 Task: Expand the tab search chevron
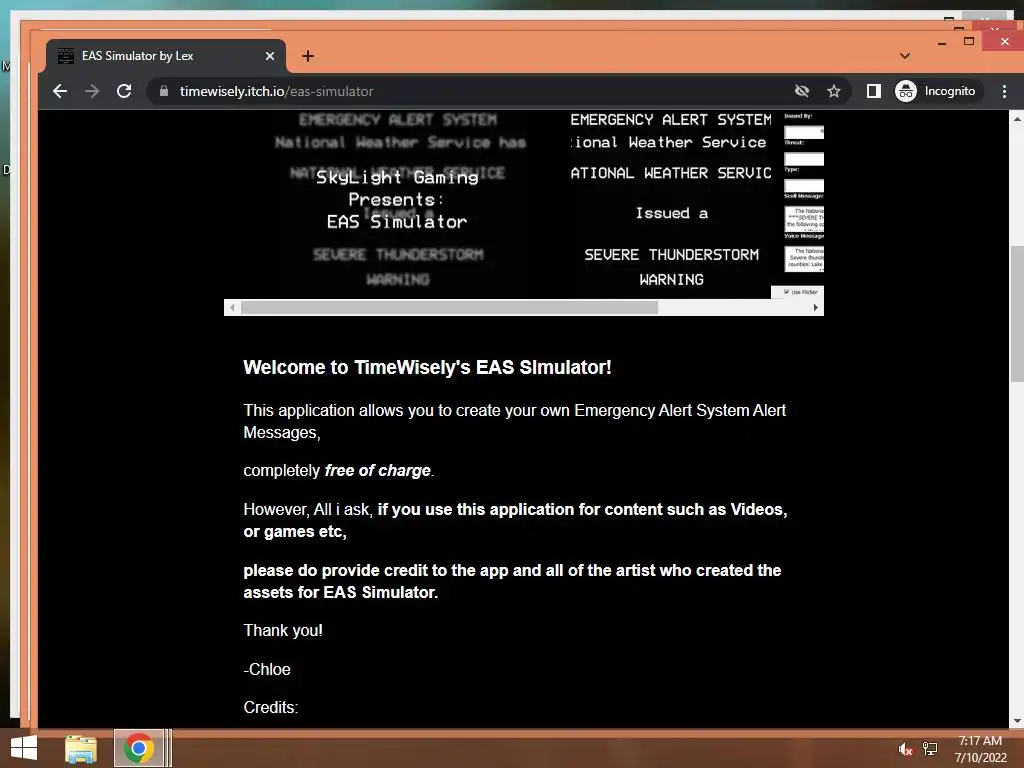(904, 56)
